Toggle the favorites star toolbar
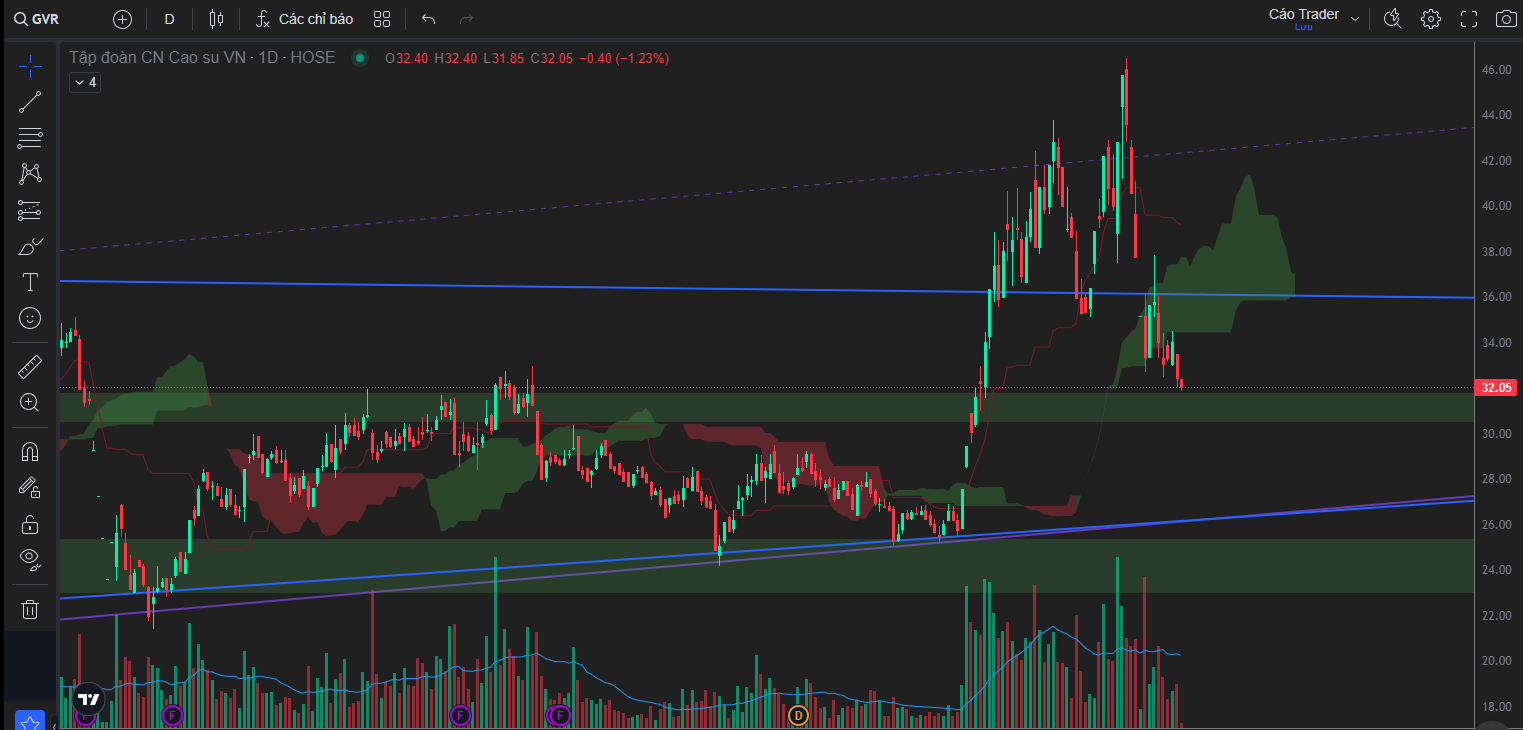1523x730 pixels. coord(30,723)
